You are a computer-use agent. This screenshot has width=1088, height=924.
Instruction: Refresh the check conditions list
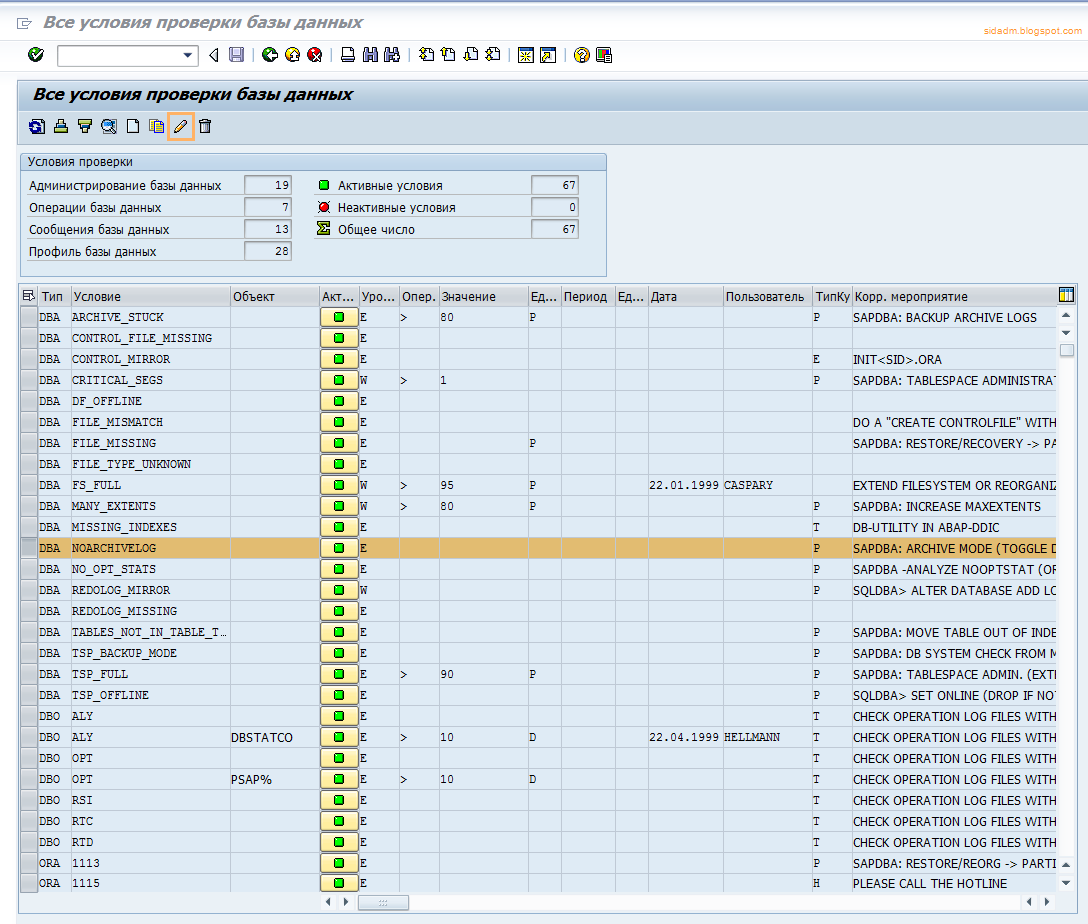37,127
